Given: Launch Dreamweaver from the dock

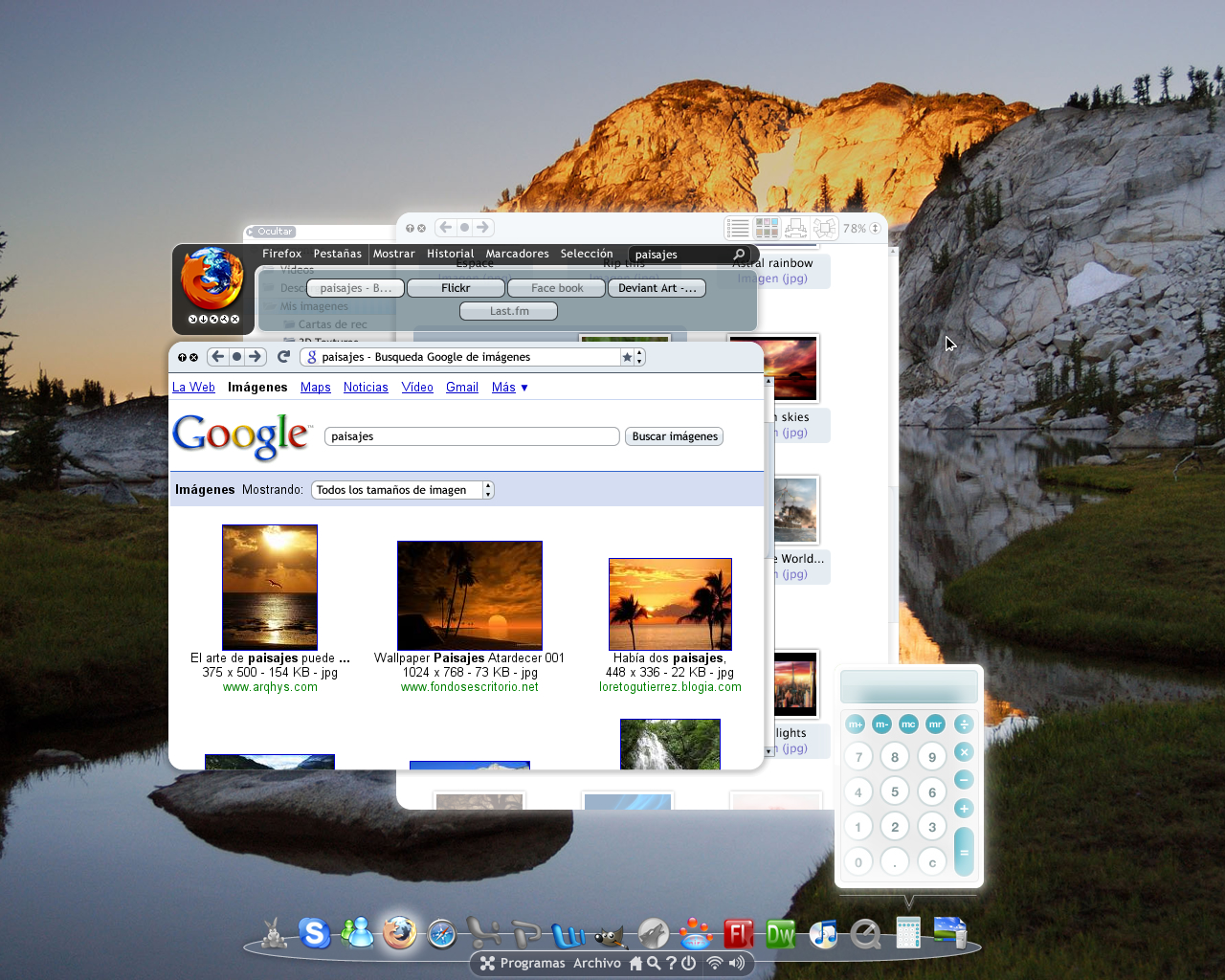Looking at the screenshot, I should (x=781, y=934).
